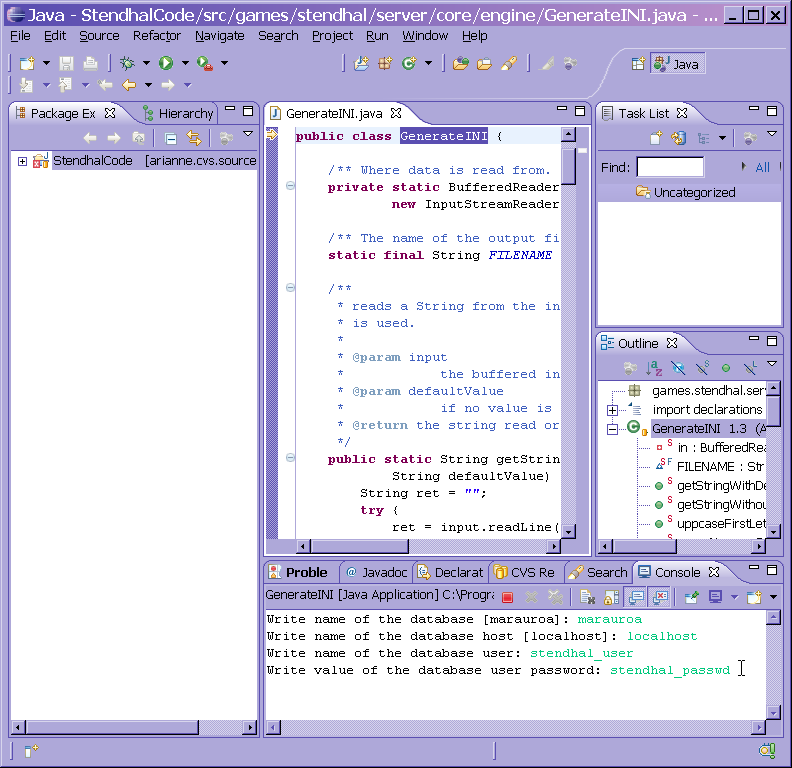Click the New Java Class toolbar icon

pyautogui.click(x=408, y=63)
